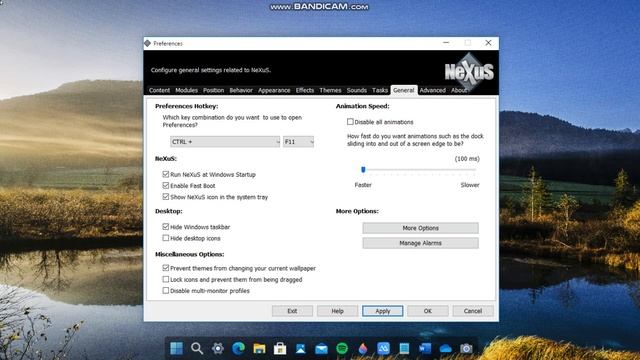The width and height of the screenshot is (640, 360).
Task: Open the Sounds tab
Action: point(357,90)
